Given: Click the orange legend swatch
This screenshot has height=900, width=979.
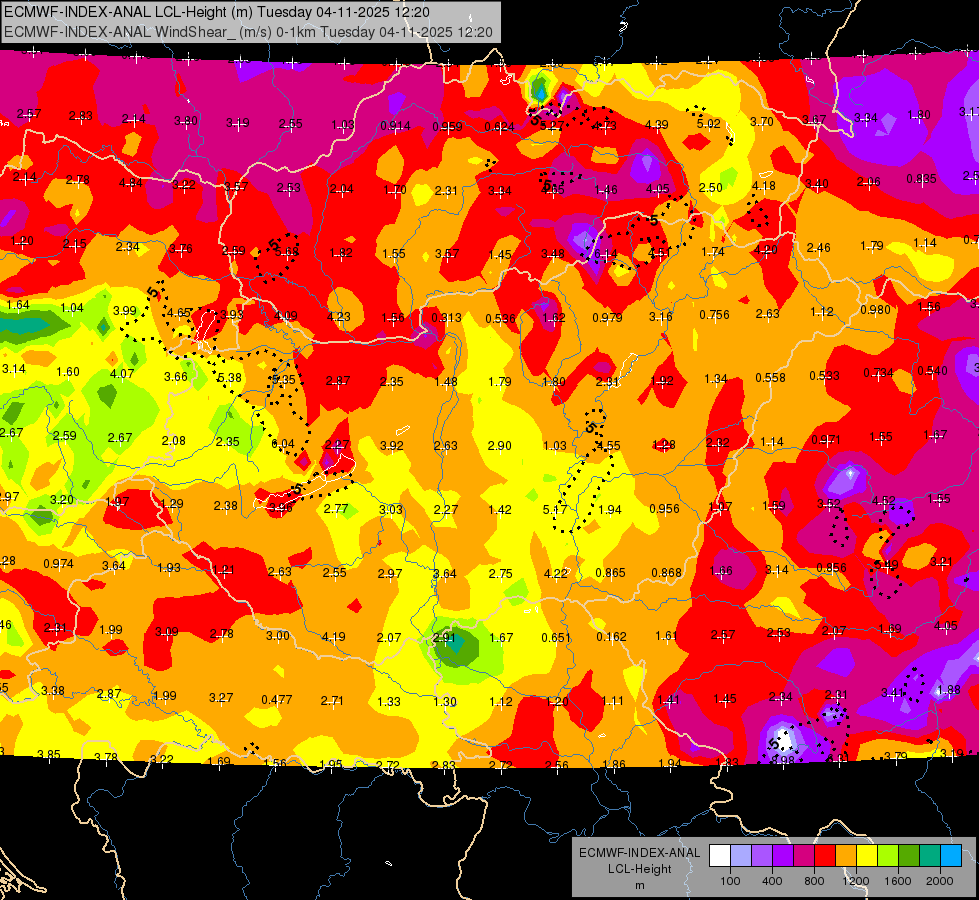Looking at the screenshot, I should coord(846,856).
